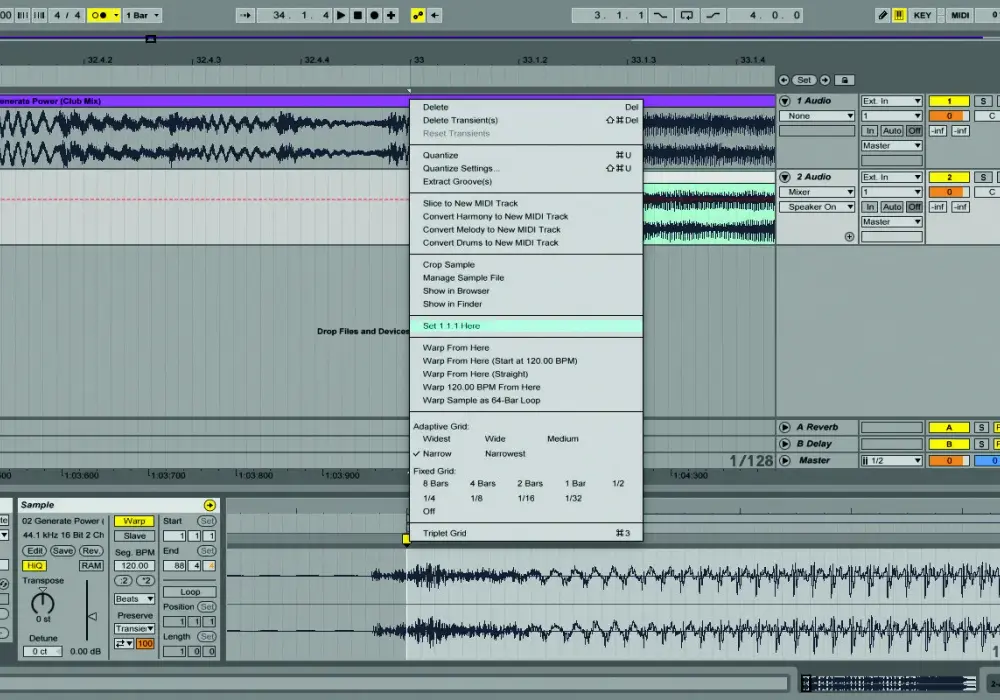1000x700 pixels.
Task: Open 2 Audio Master output dropdown
Action: point(892,222)
